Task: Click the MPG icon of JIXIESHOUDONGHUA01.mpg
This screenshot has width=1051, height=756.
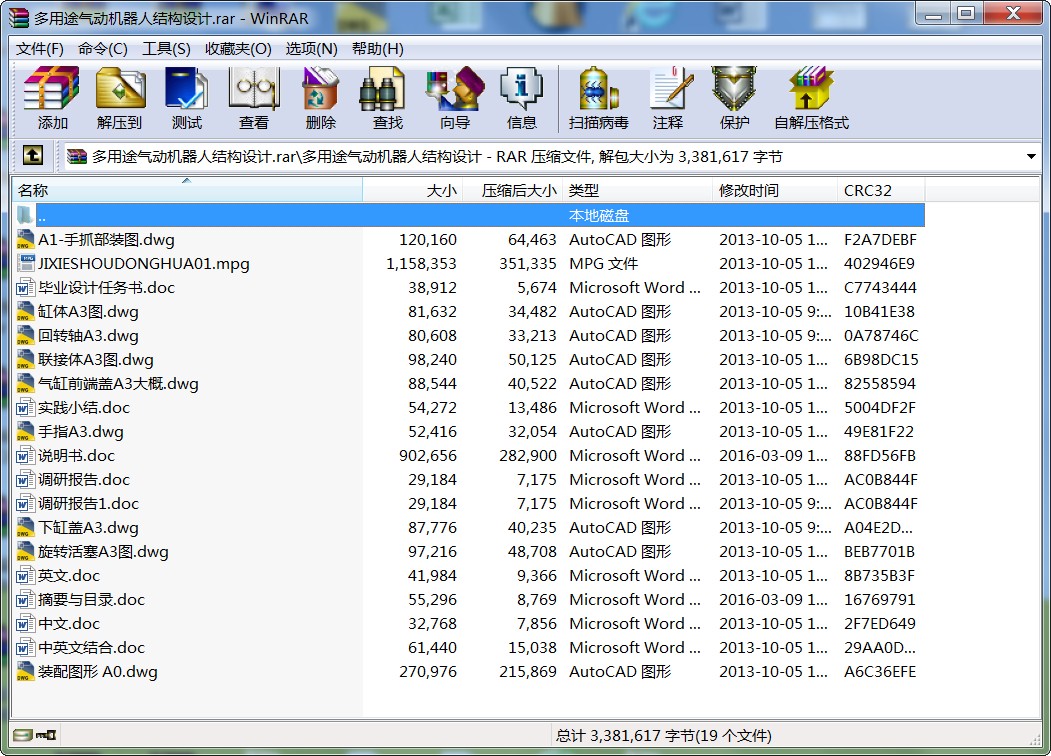Action: 25,263
